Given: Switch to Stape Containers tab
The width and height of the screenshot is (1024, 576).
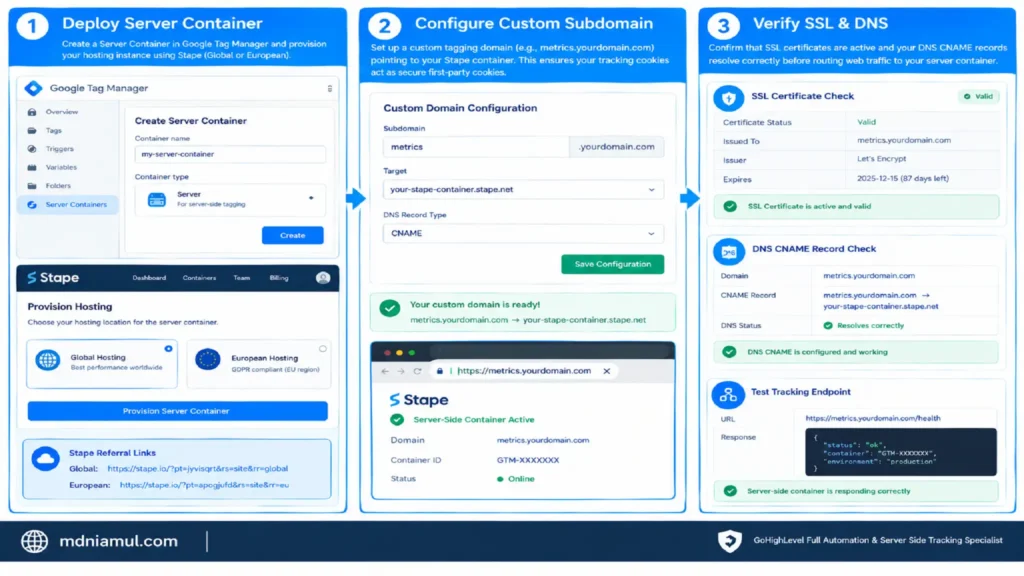Looking at the screenshot, I should [x=199, y=278].
